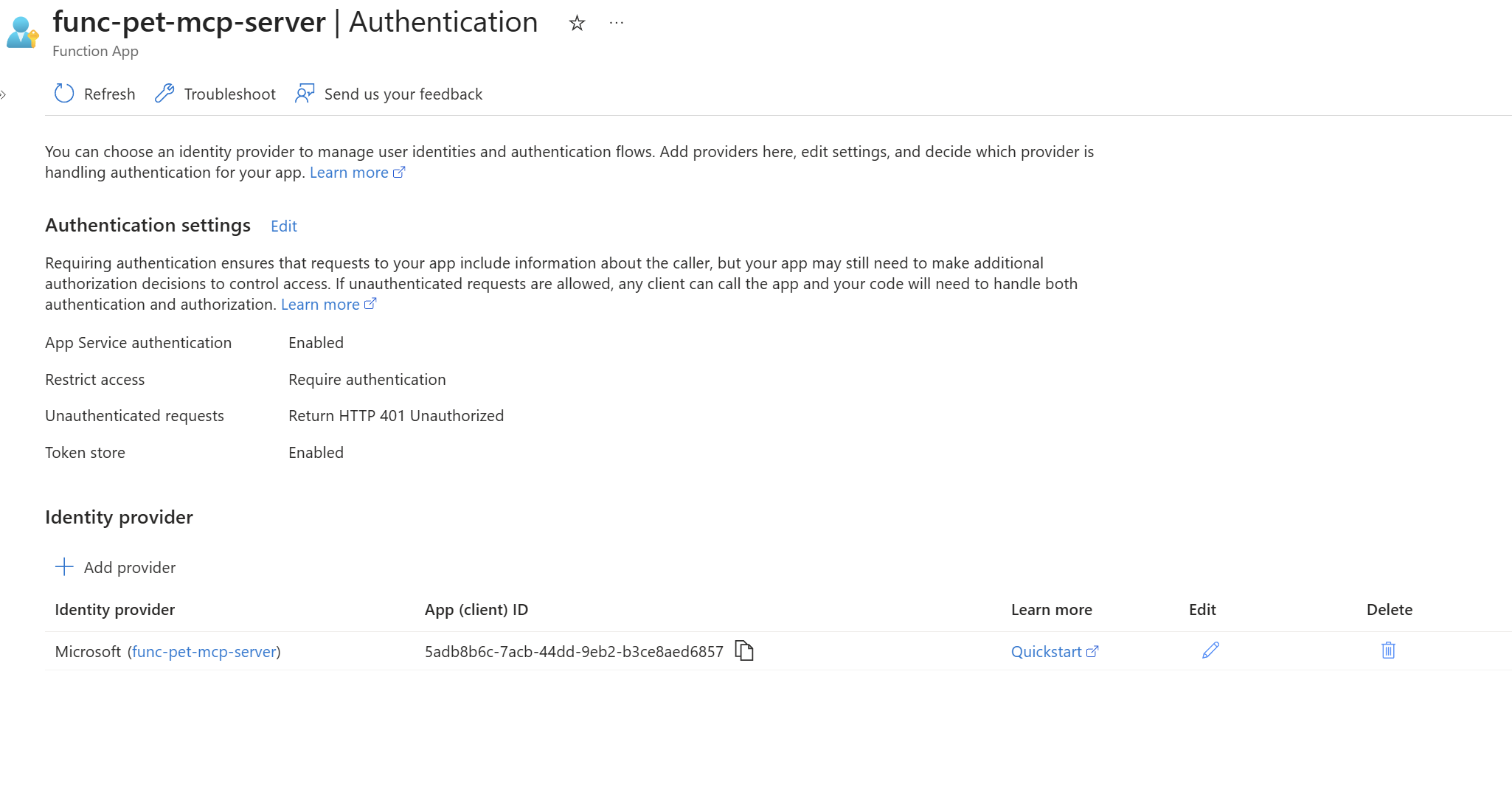Expand the collapsed left sidebar chevron

4,94
